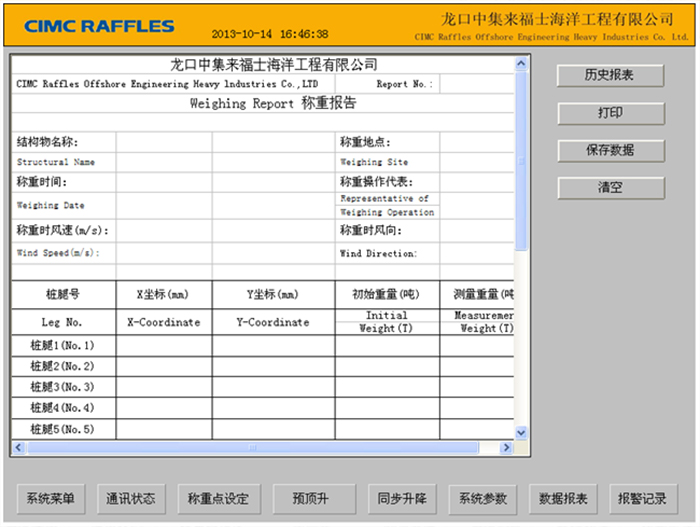Click X-coordinate cell of 桩腿1

click(164, 346)
